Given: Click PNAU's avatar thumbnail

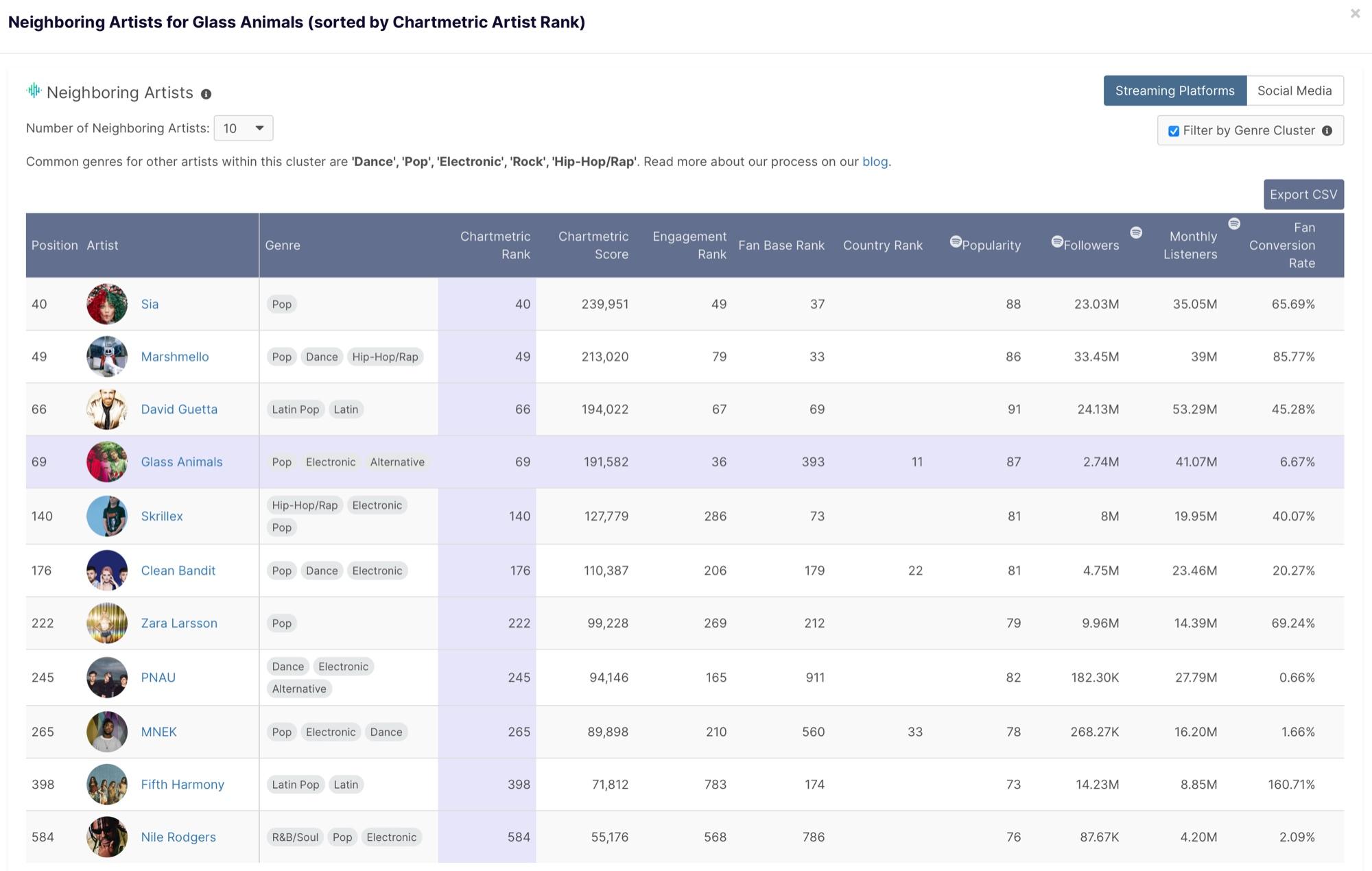Looking at the screenshot, I should pyautogui.click(x=107, y=678).
